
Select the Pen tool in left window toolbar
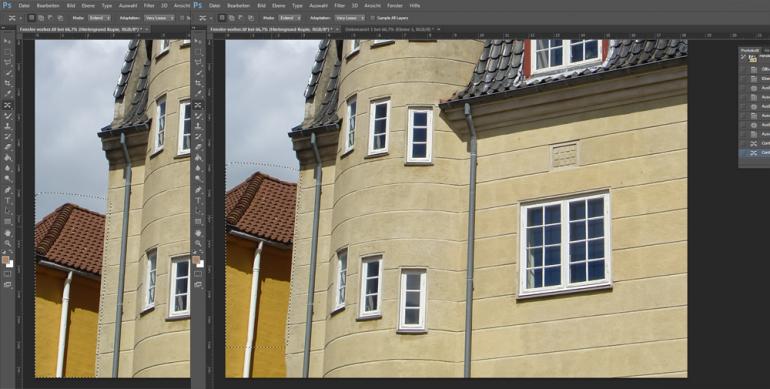(x=8, y=190)
